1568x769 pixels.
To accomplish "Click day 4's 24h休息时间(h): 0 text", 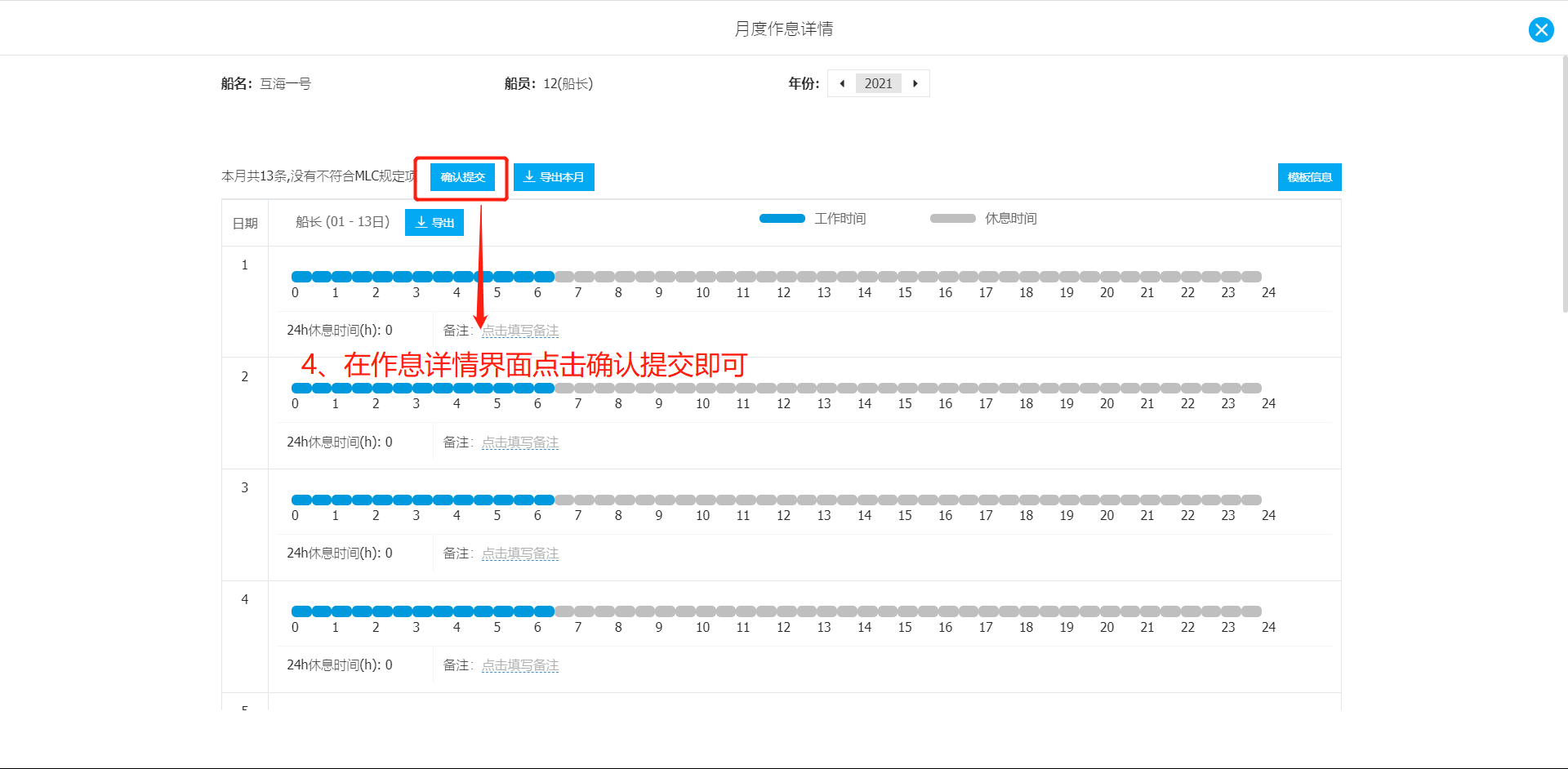I will tap(340, 665).
